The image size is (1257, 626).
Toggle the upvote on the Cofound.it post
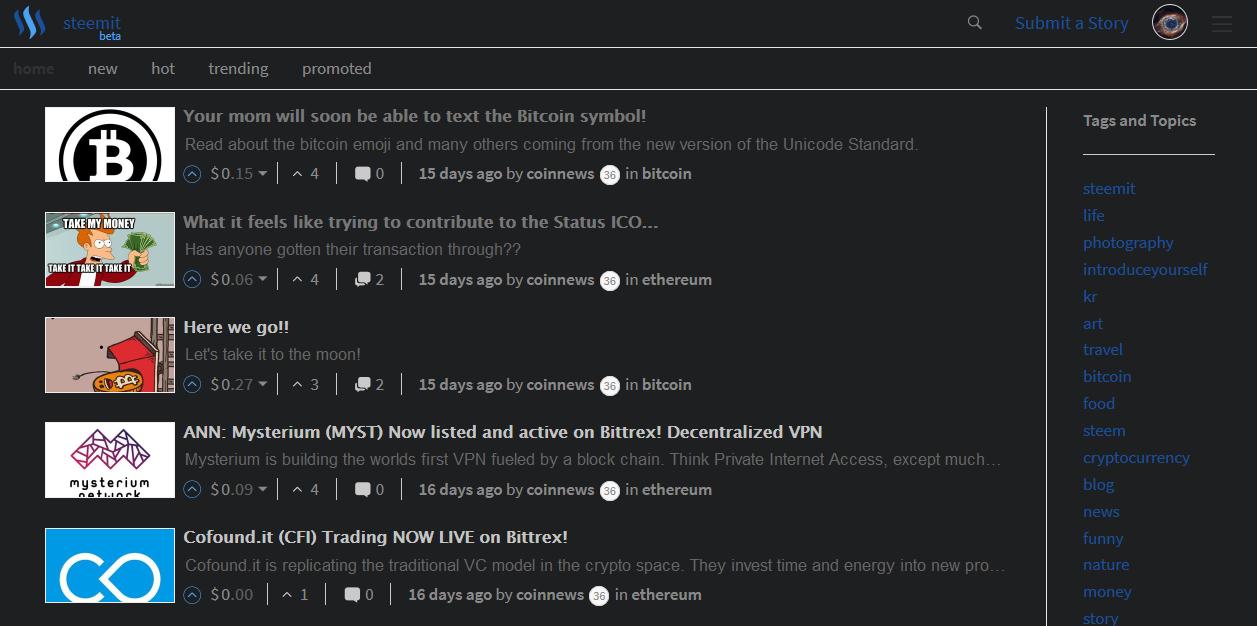(191, 593)
